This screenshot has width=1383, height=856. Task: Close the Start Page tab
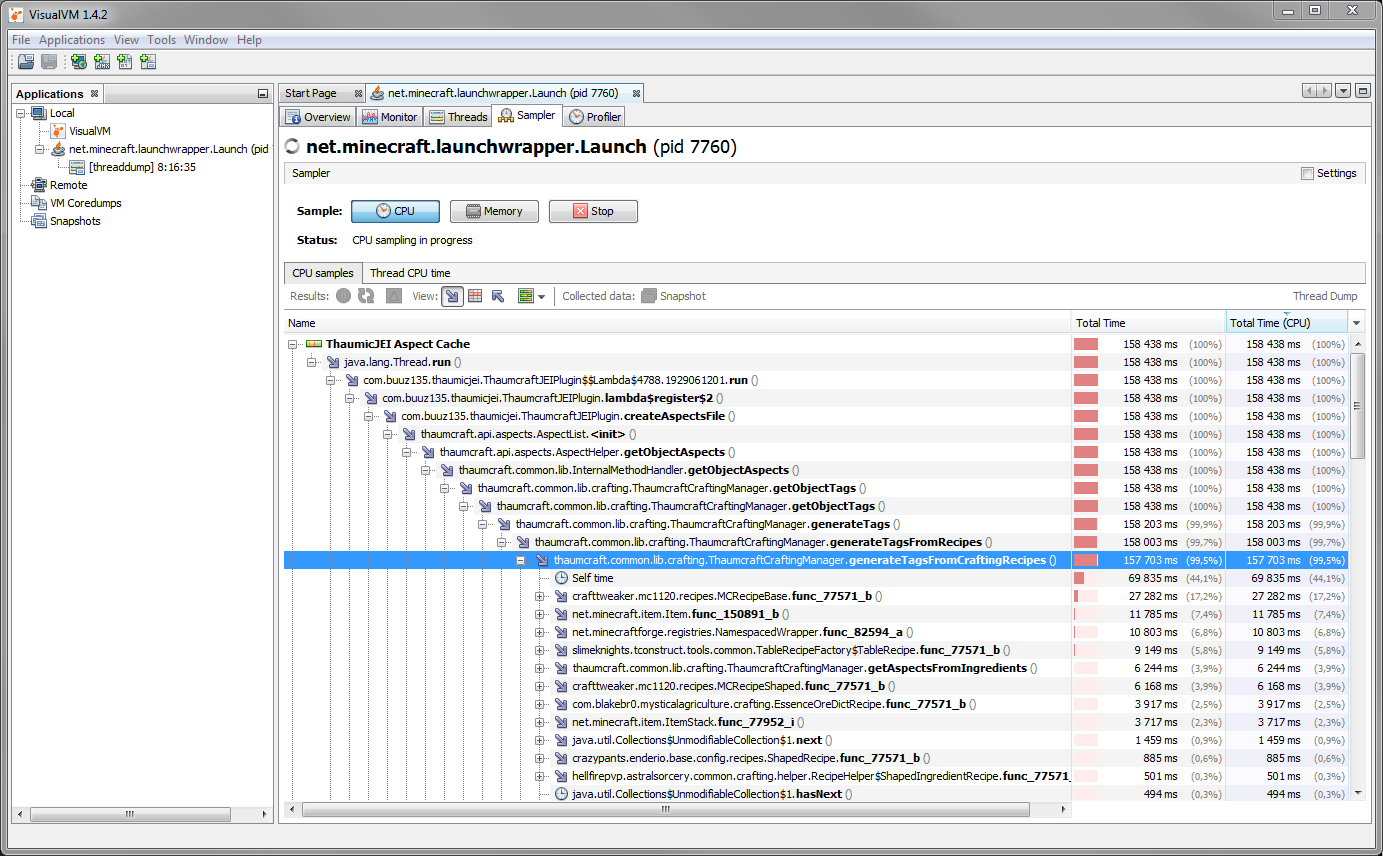click(x=356, y=94)
